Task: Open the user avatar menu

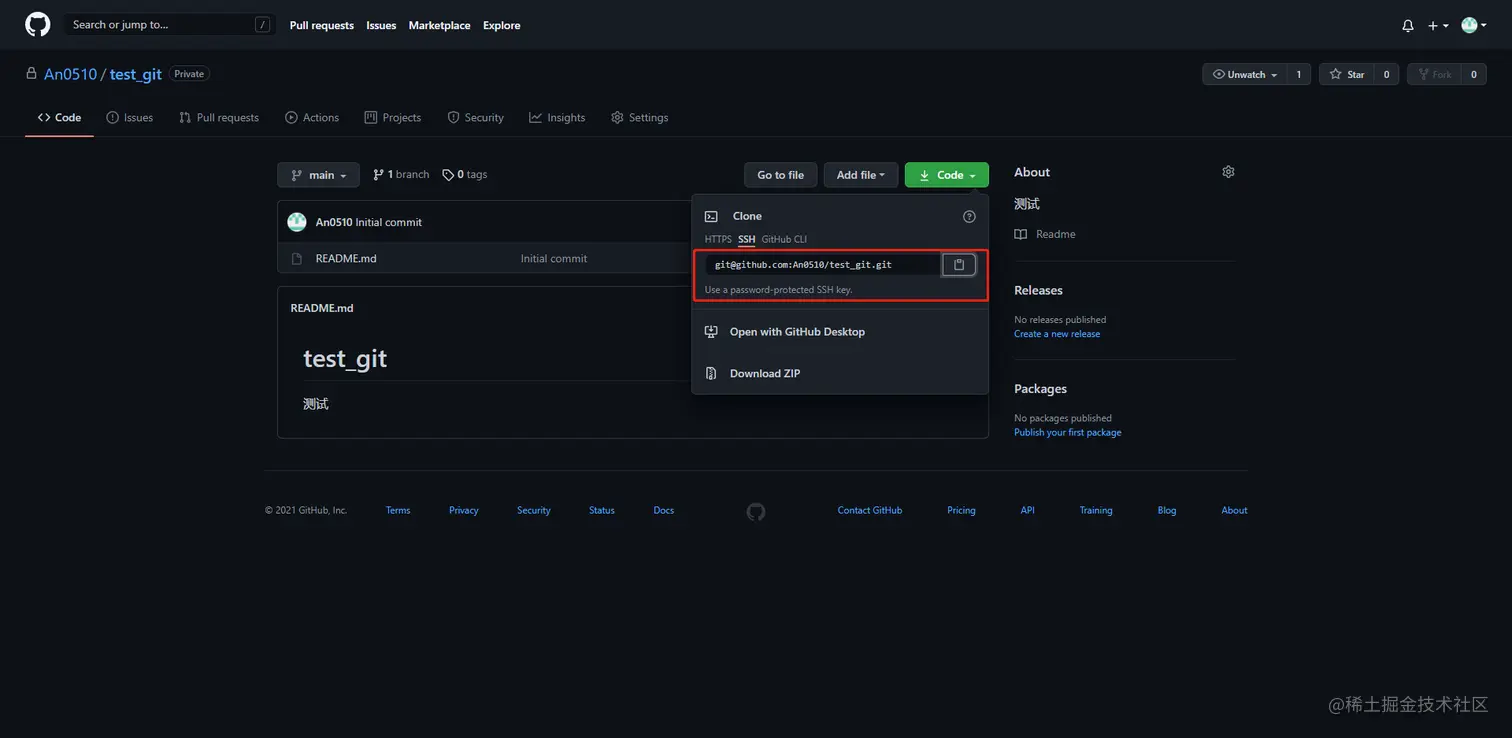Action: pyautogui.click(x=1473, y=25)
